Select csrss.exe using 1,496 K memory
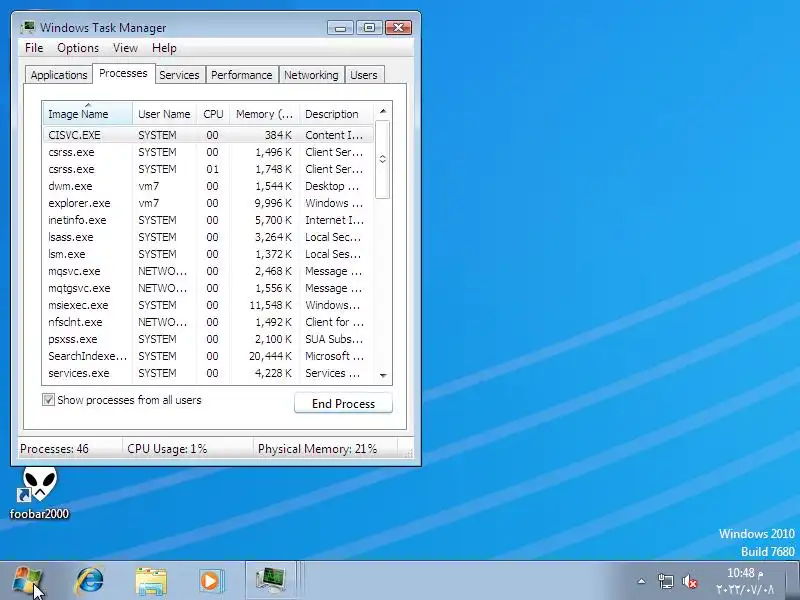 point(208,152)
